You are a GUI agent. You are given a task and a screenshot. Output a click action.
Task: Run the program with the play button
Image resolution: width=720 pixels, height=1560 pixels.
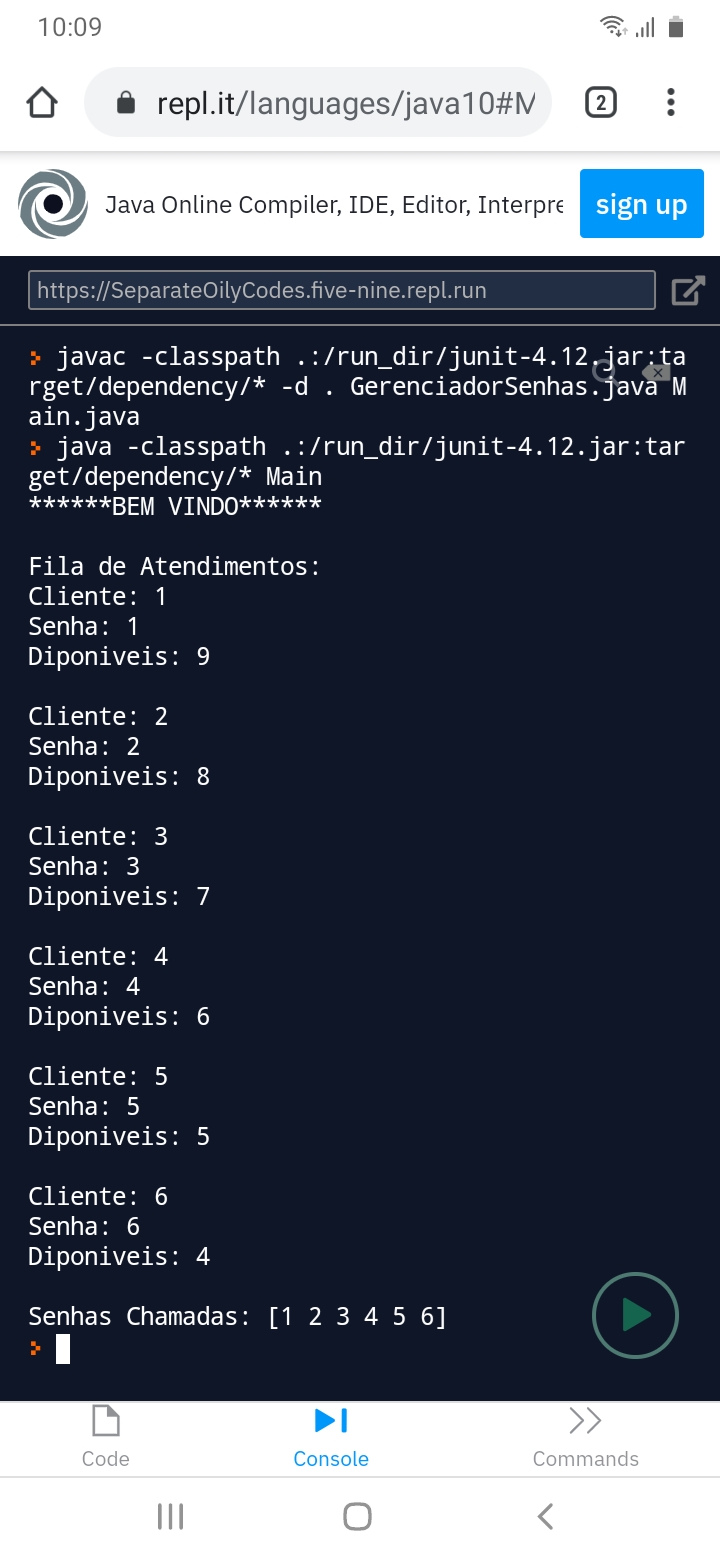tap(636, 1315)
